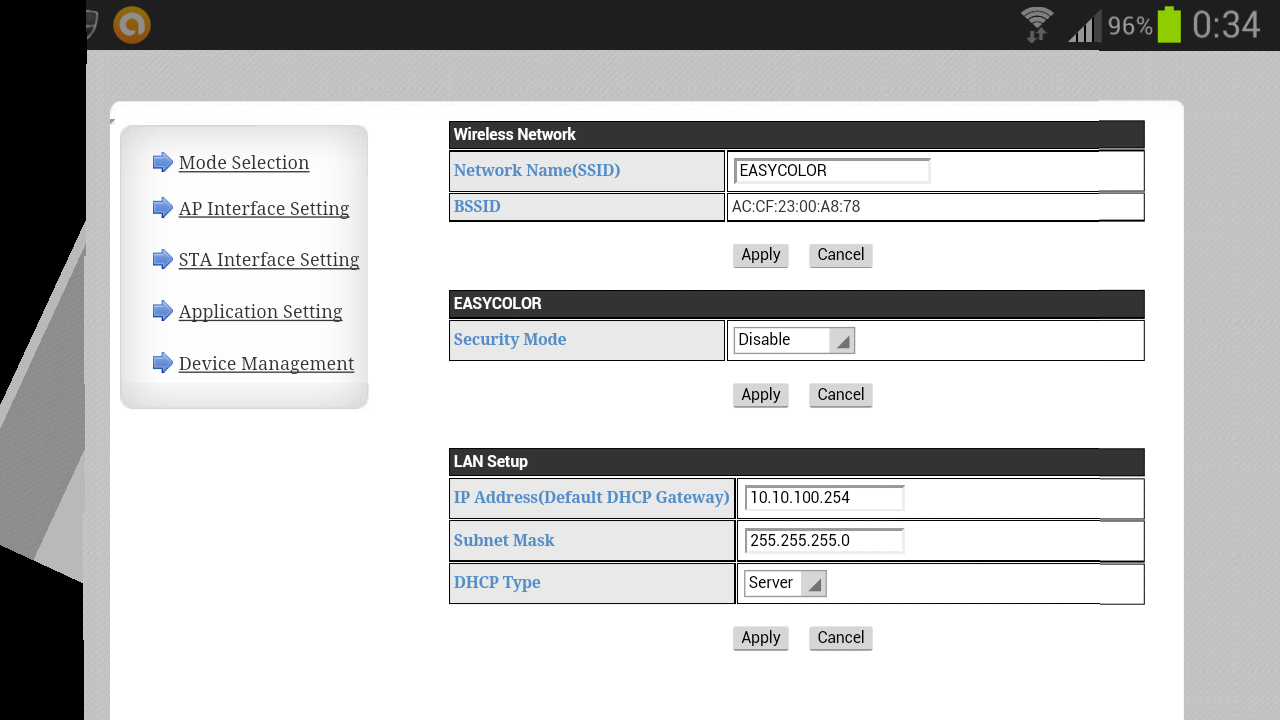Click the Network Name(SSID) label
1280x720 pixels.
[537, 170]
